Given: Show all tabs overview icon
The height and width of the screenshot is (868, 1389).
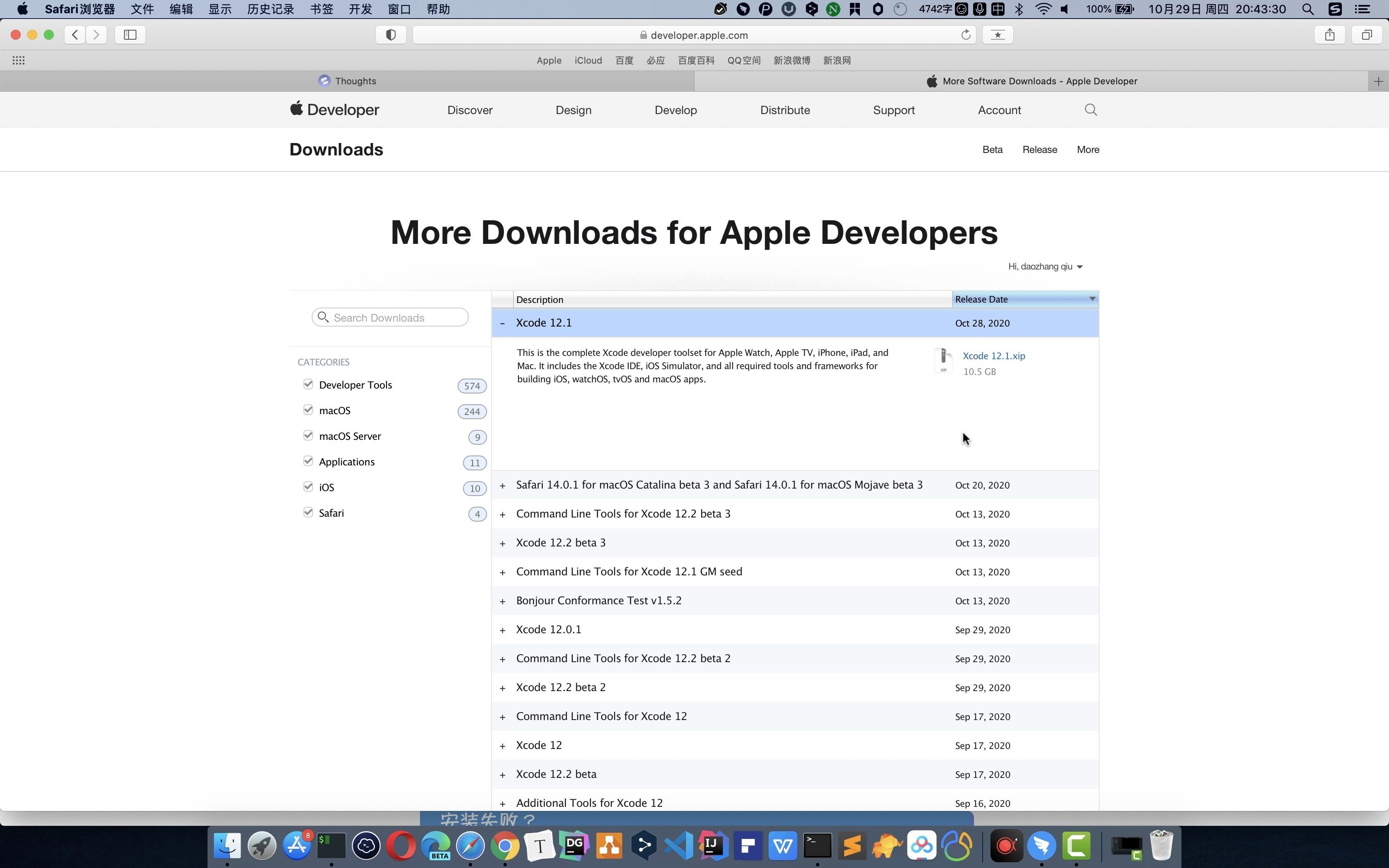Looking at the screenshot, I should [1367, 35].
